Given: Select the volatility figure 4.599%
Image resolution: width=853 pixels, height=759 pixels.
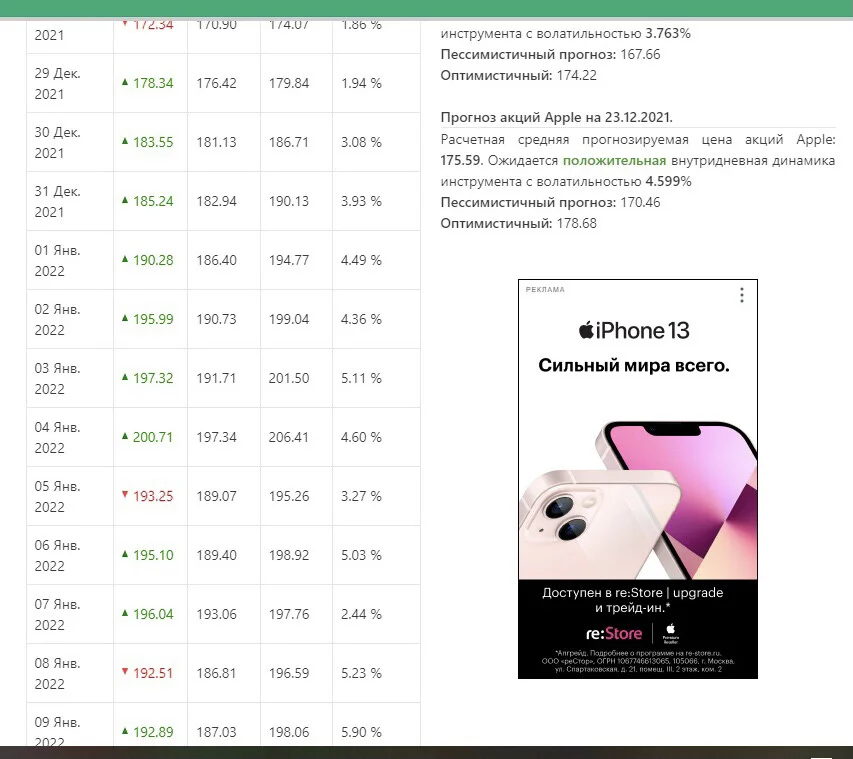Looking at the screenshot, I should pyautogui.click(x=668, y=181).
